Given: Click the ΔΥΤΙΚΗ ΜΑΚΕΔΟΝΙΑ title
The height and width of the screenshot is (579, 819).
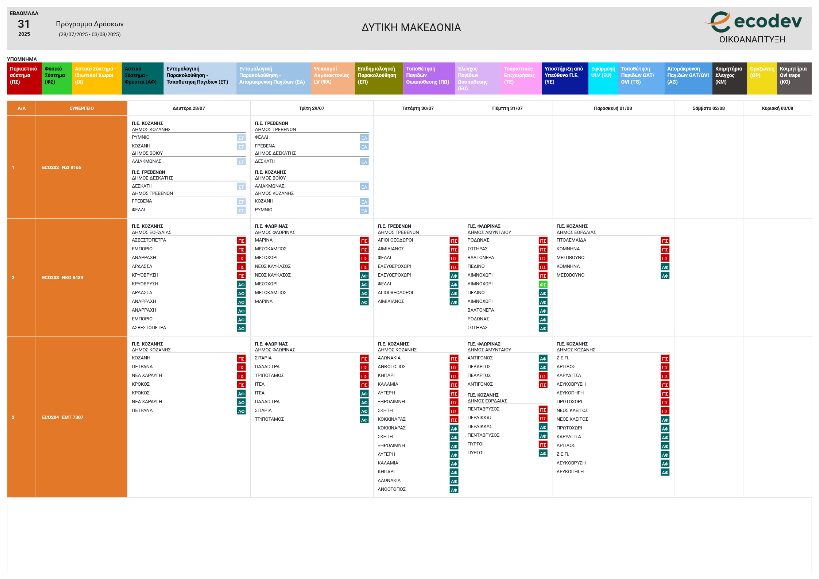Looking at the screenshot, I should (411, 28).
